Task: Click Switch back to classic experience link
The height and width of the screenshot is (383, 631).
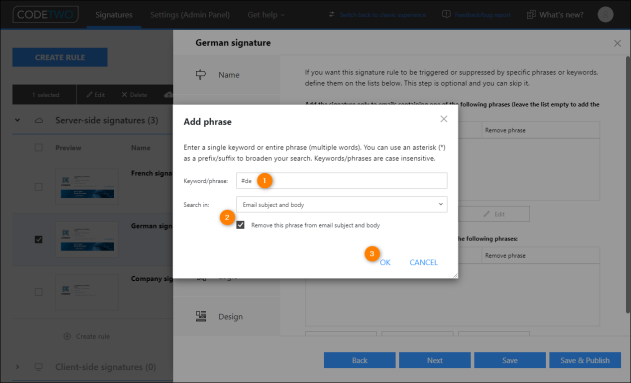Action: coord(383,15)
